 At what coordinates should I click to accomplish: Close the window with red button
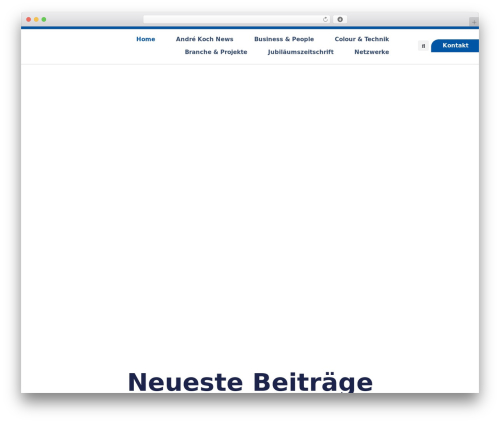[29, 19]
